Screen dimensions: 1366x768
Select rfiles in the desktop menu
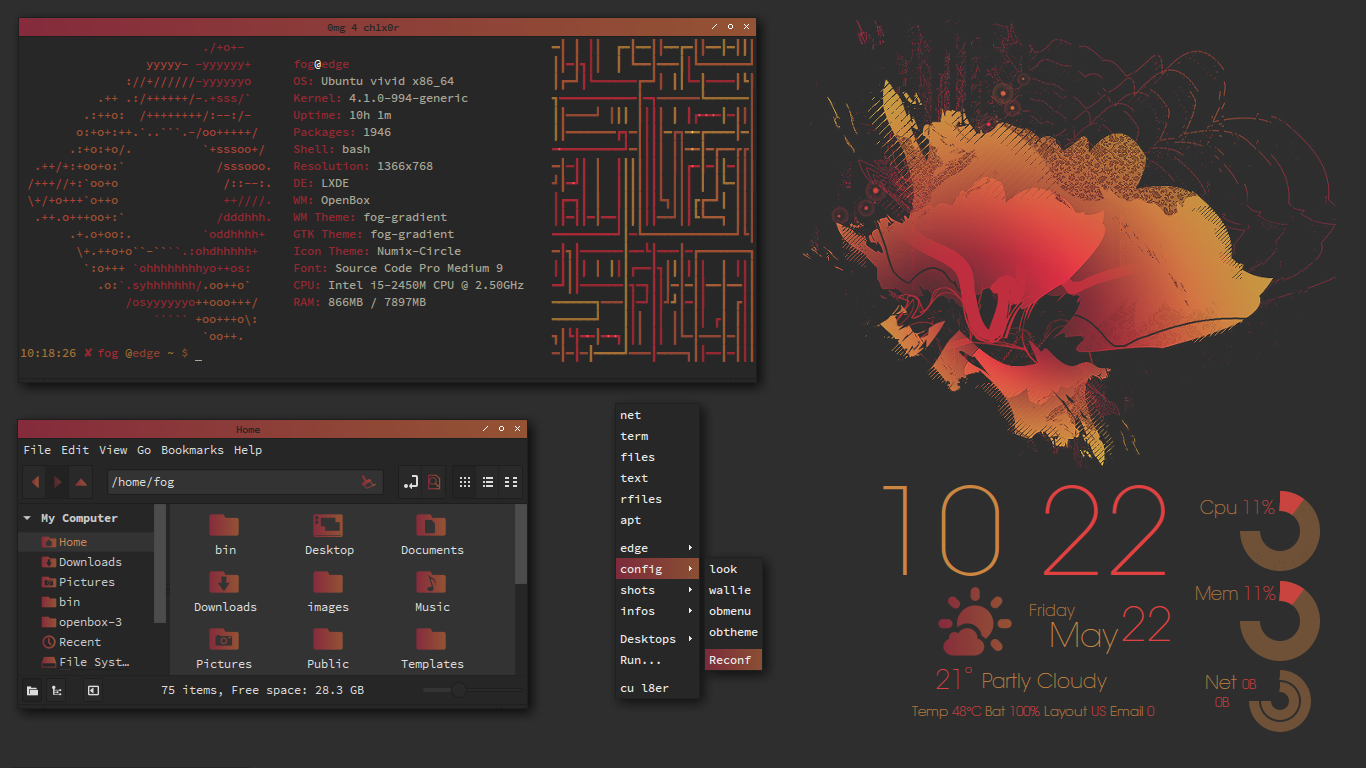[656, 499]
